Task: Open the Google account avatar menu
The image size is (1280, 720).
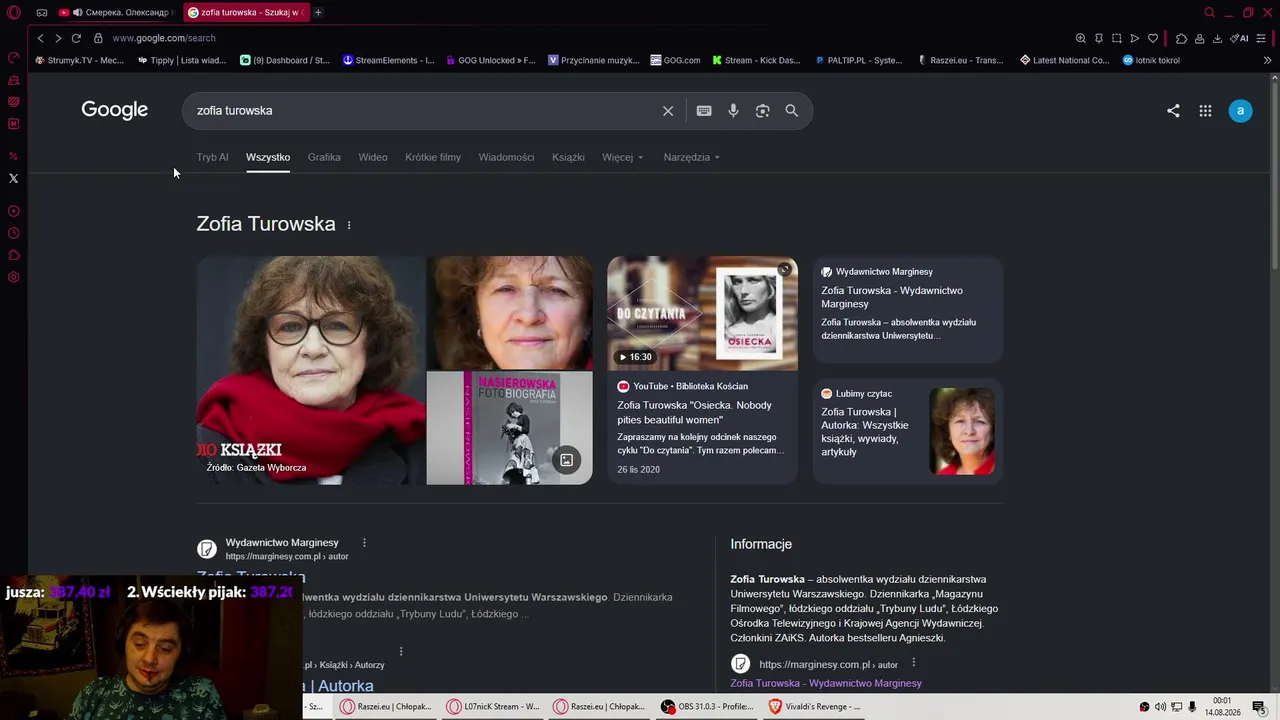Action: pyautogui.click(x=1240, y=111)
